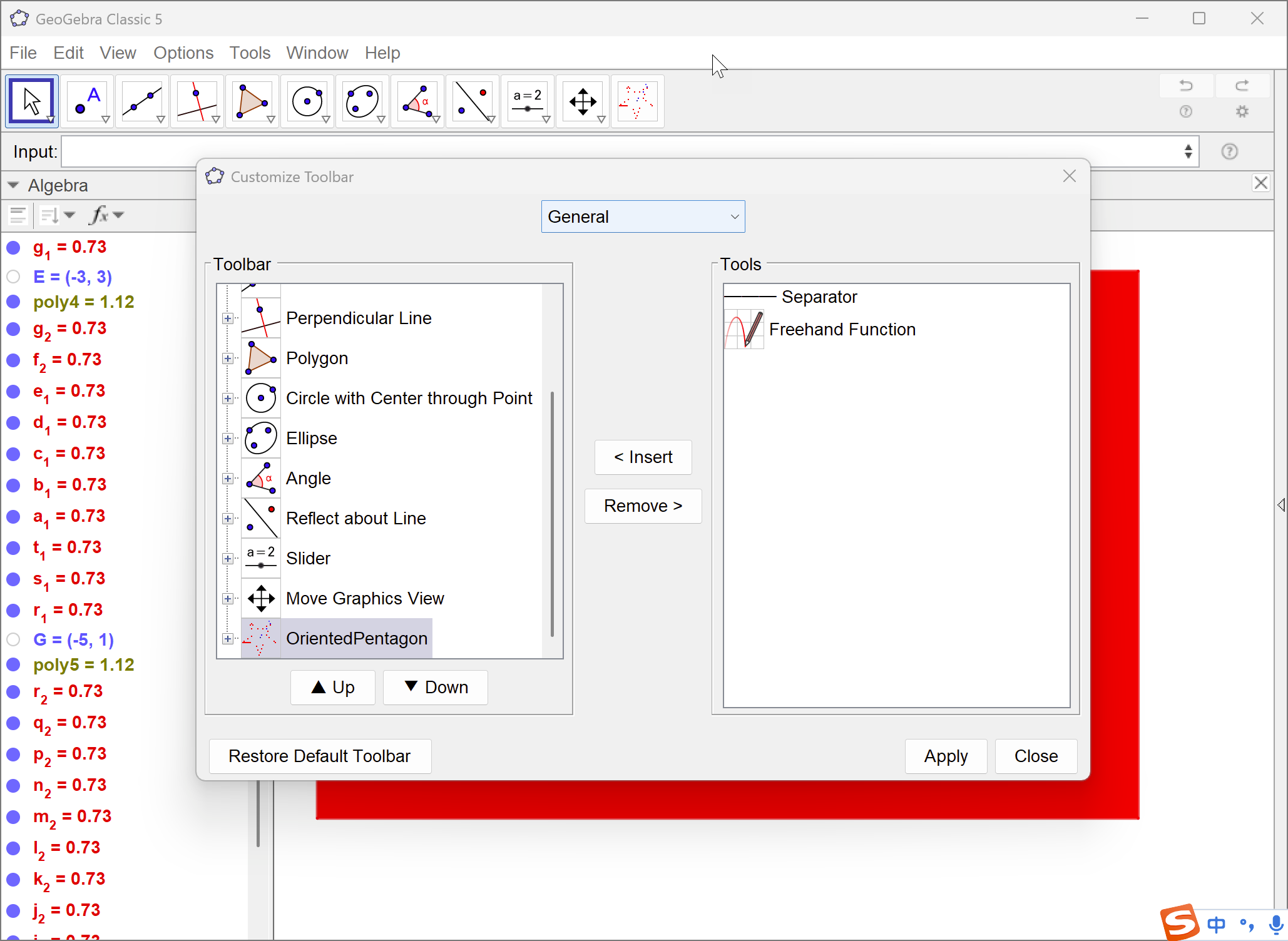Open the Tools menu
Viewport: 1288px width, 941px height.
[x=250, y=53]
